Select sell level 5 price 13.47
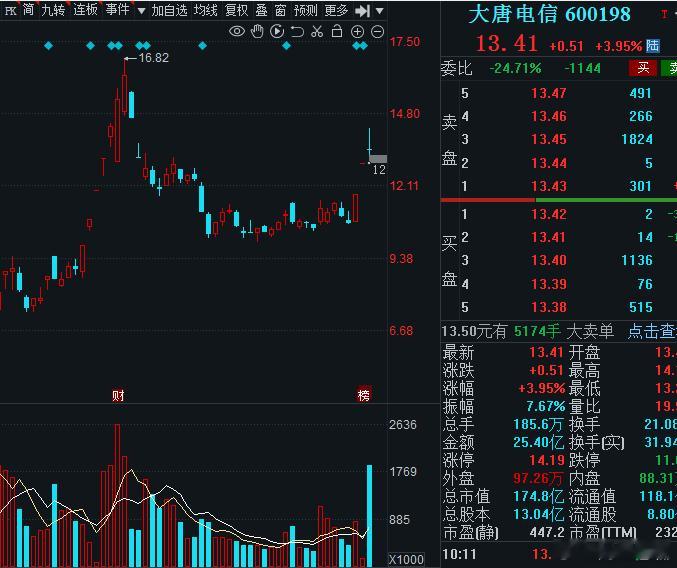 point(548,93)
